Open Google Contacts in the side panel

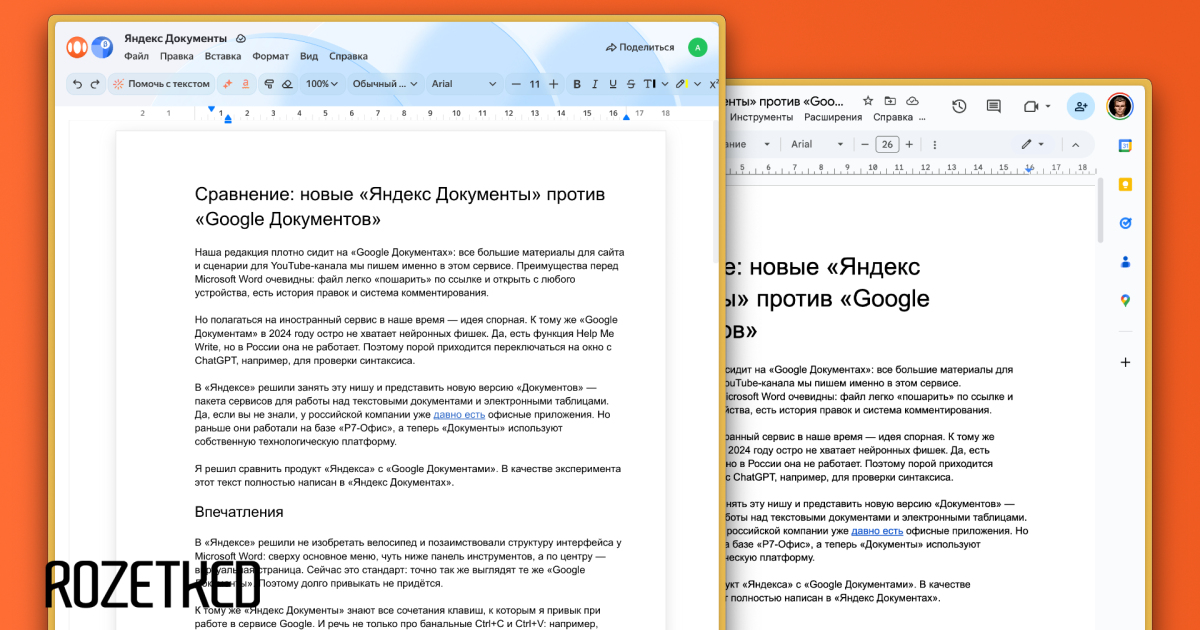click(x=1125, y=262)
